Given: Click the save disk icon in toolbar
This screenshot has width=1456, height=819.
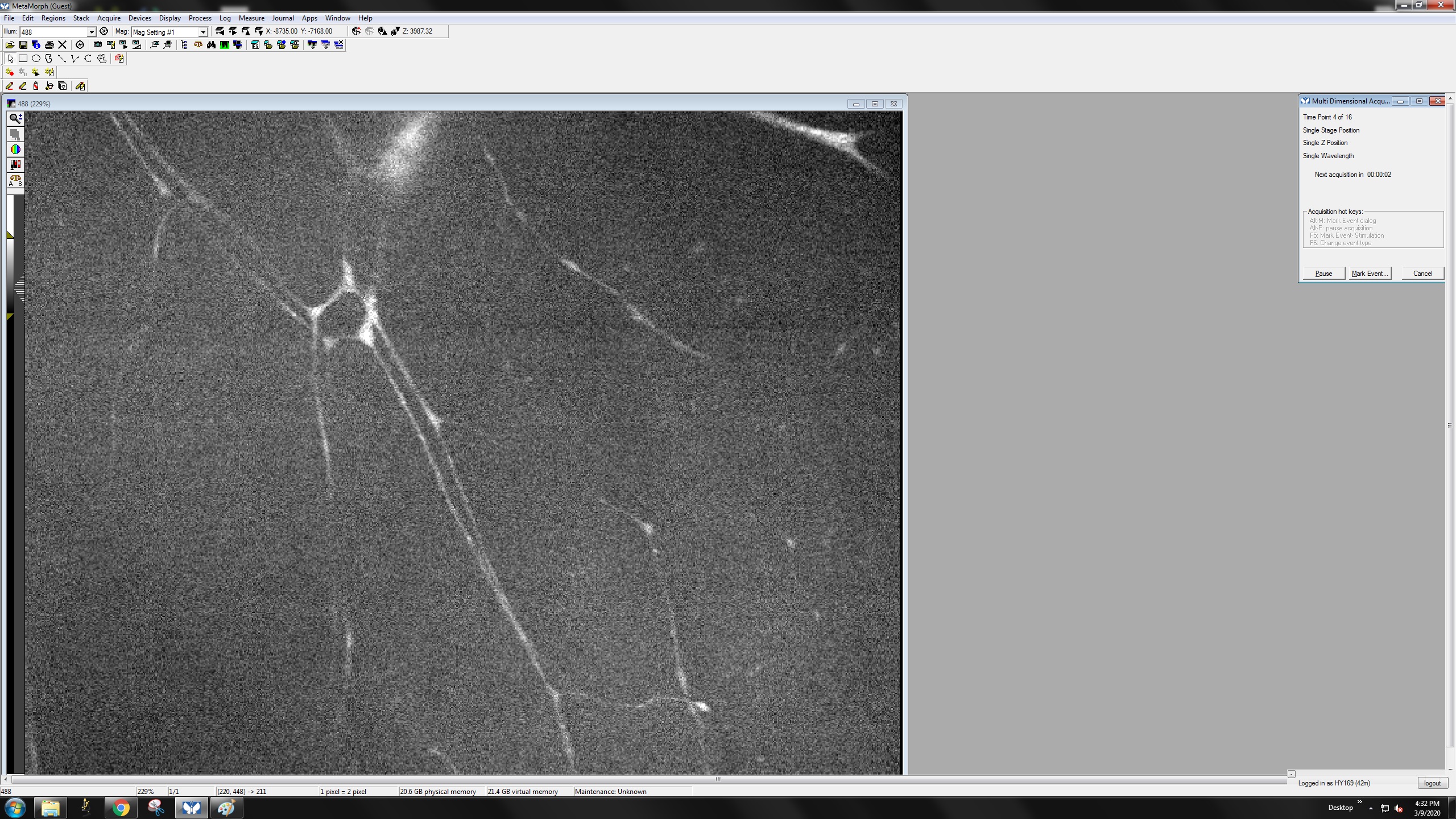Looking at the screenshot, I should (23, 45).
